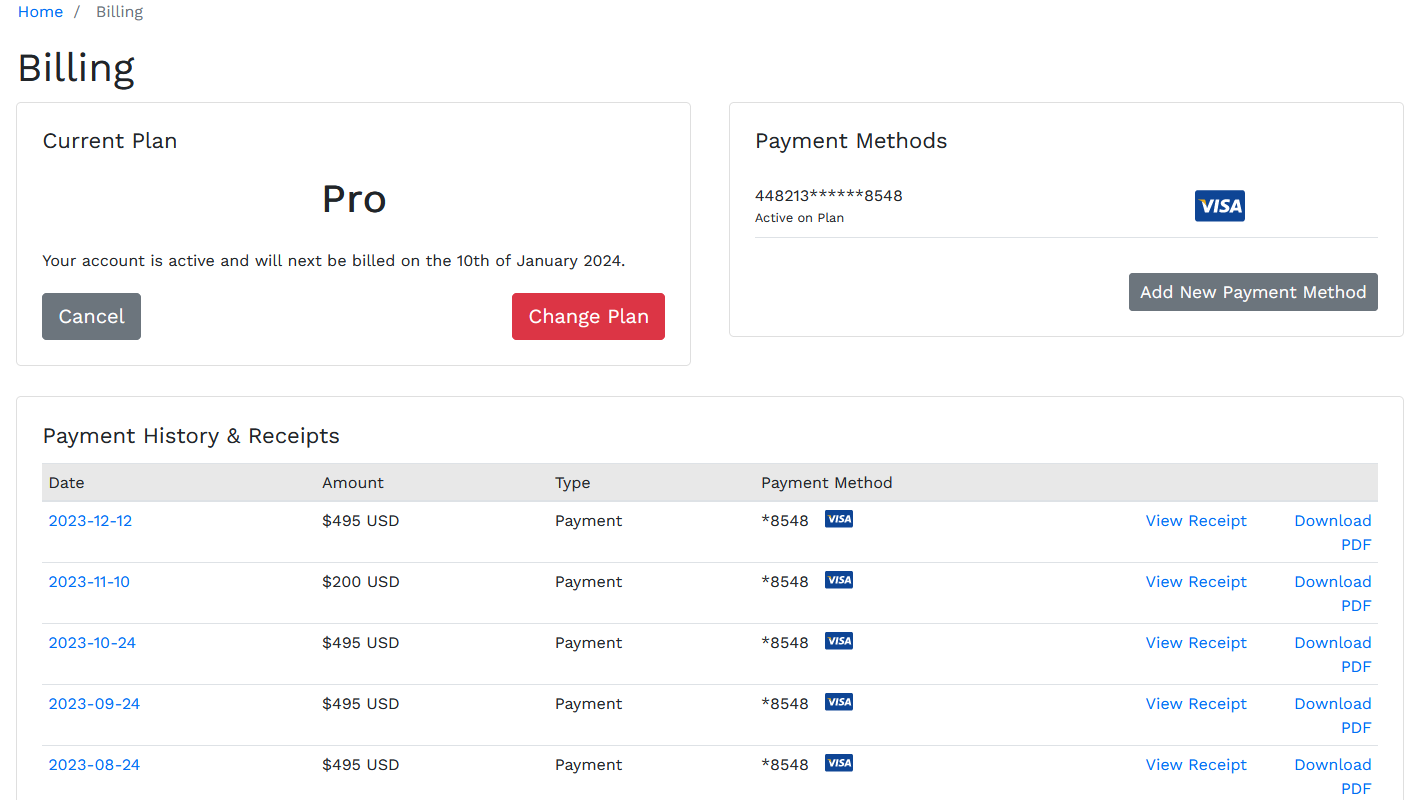Click the $495 USD amount for 2023-08-24
The width and height of the screenshot is (1411, 800).
coord(360,765)
